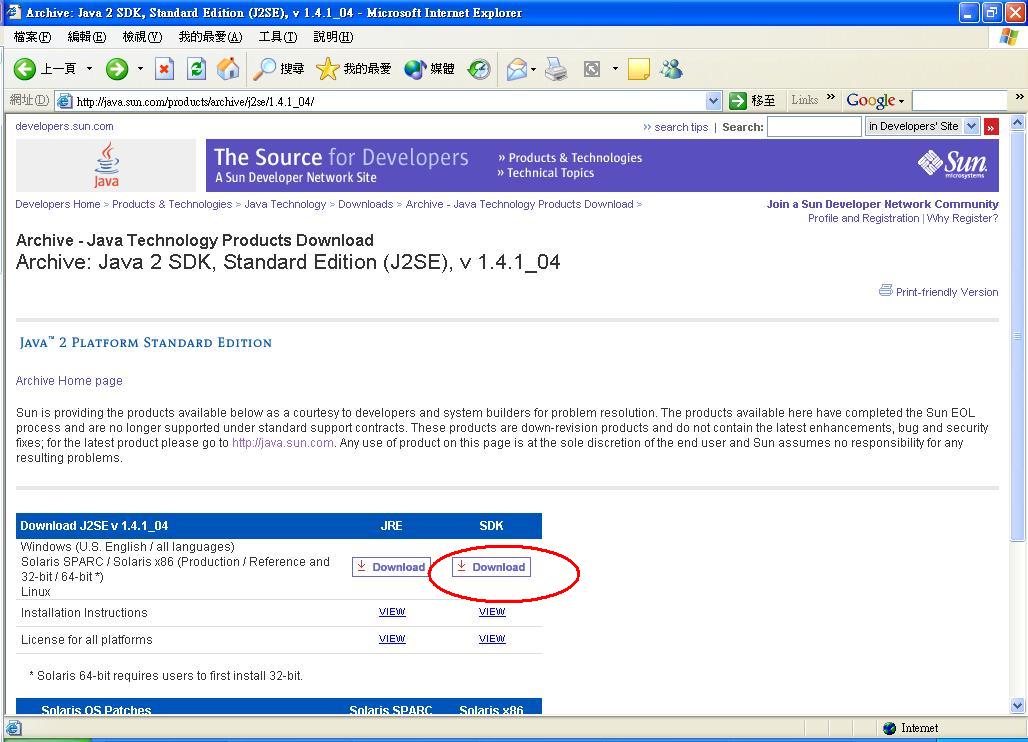Viewport: 1028px width, 742px height.
Task: Expand the Forward button history dropdown
Action: 140,69
